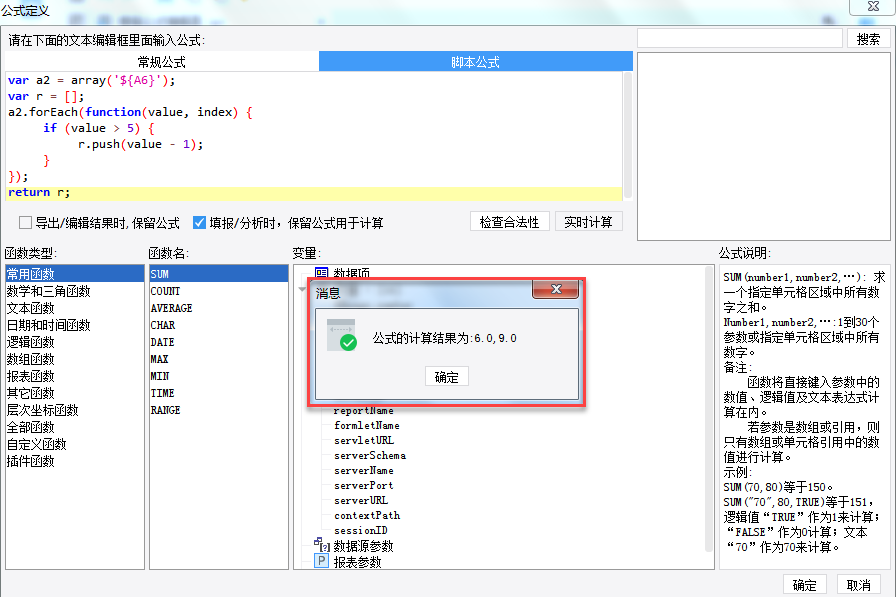Select SUM in function names
Image resolution: width=896 pixels, height=597 pixels.
click(219, 274)
